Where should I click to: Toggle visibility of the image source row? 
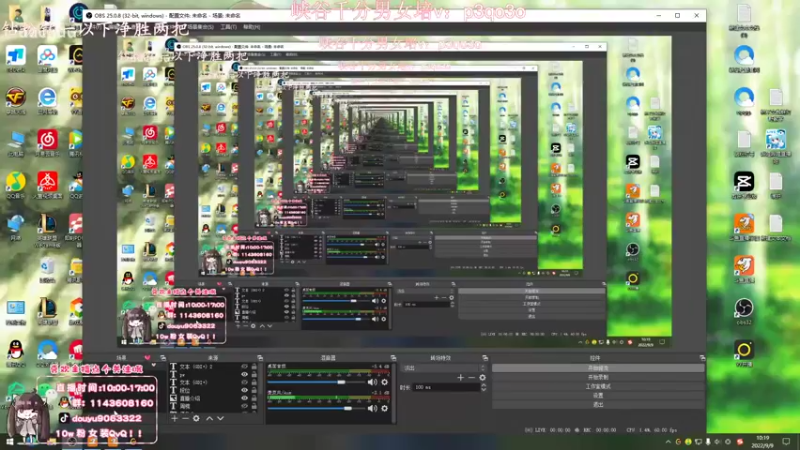(x=244, y=398)
